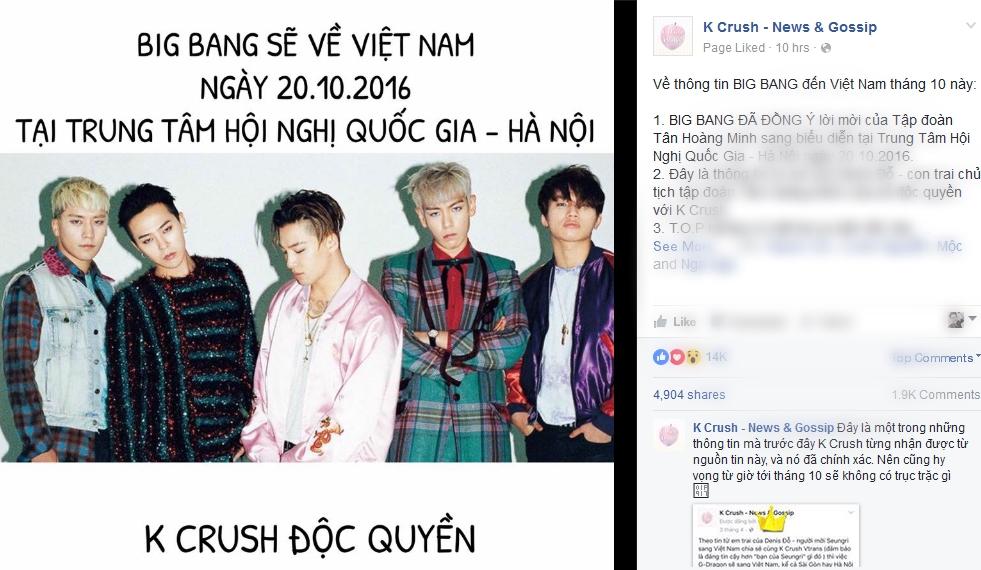Open K Crush - News & Gossip page title
Viewport: 981px width, 570px height.
pyautogui.click(x=790, y=27)
